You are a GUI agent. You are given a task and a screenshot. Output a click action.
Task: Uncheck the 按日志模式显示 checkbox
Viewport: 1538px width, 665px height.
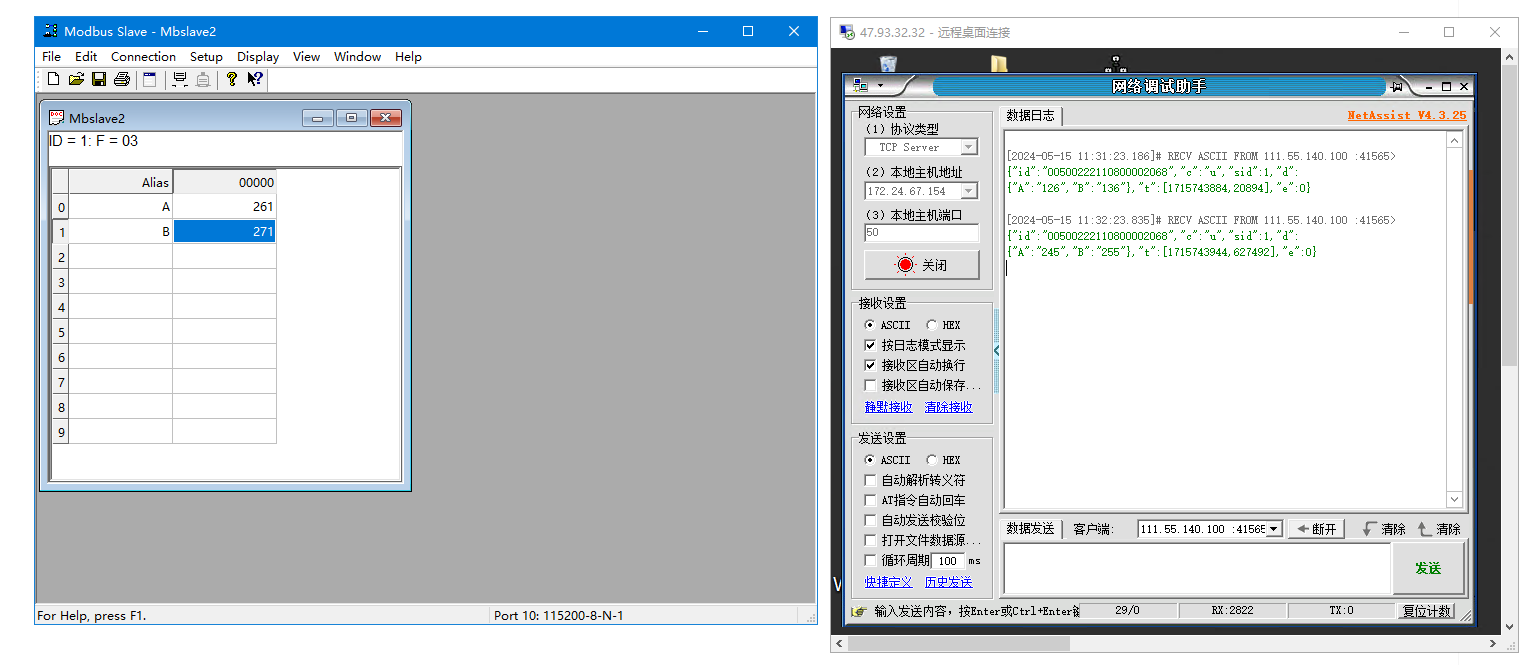pyautogui.click(x=870, y=345)
